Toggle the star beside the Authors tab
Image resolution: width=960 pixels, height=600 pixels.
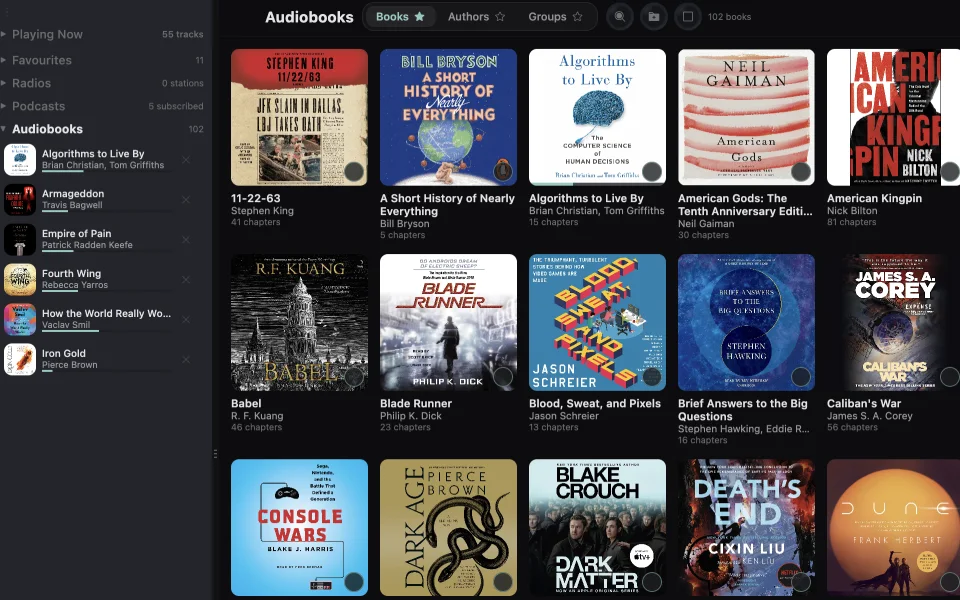click(500, 17)
